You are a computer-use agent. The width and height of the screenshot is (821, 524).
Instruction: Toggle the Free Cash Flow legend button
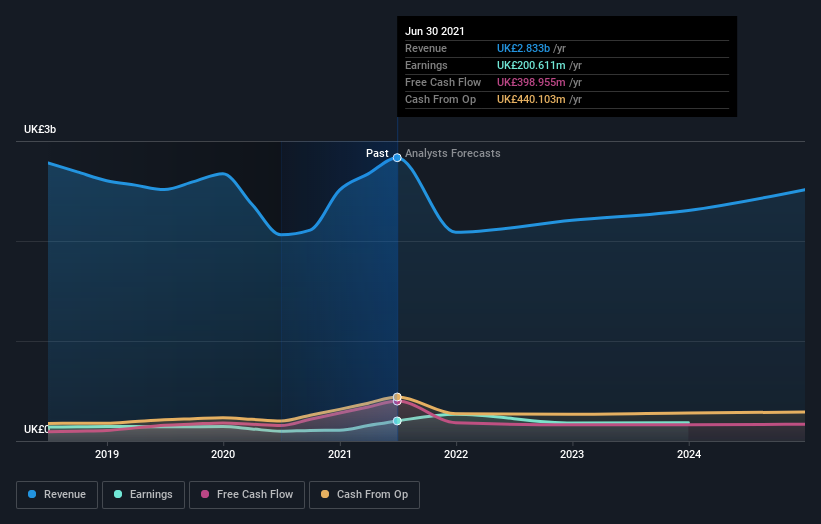[x=247, y=495]
